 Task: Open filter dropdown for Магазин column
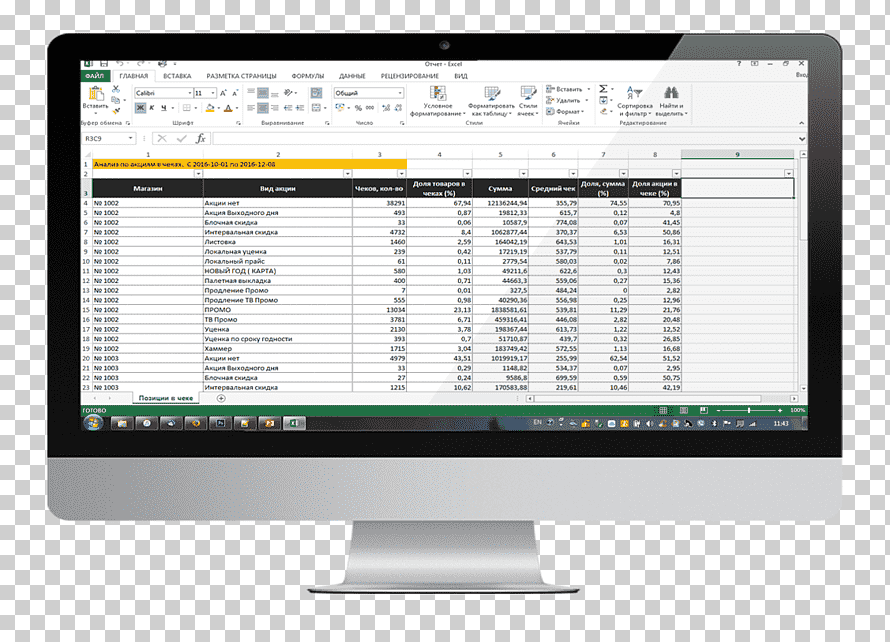198,174
